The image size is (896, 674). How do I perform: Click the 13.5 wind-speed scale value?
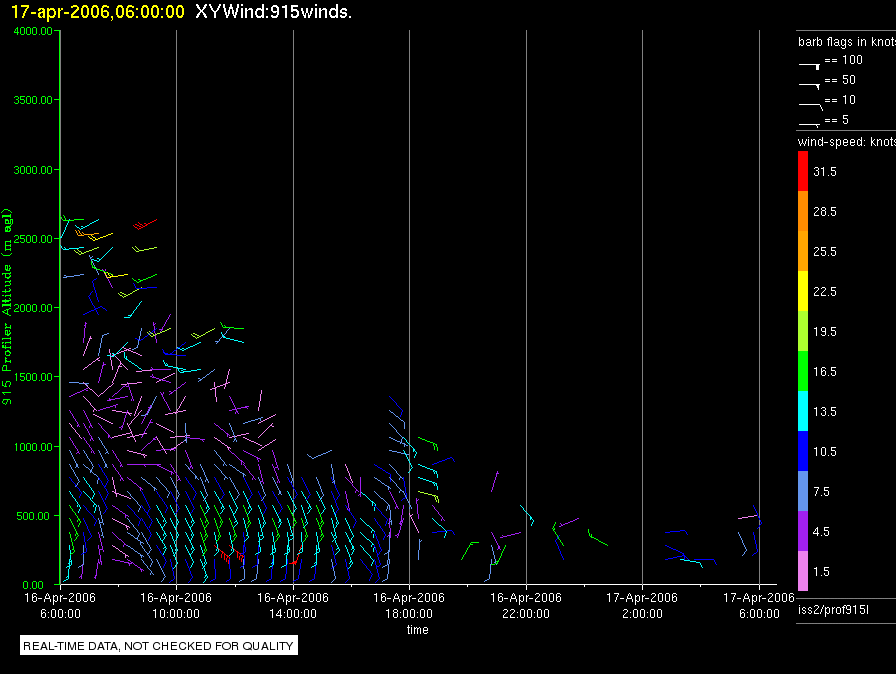[825, 412]
